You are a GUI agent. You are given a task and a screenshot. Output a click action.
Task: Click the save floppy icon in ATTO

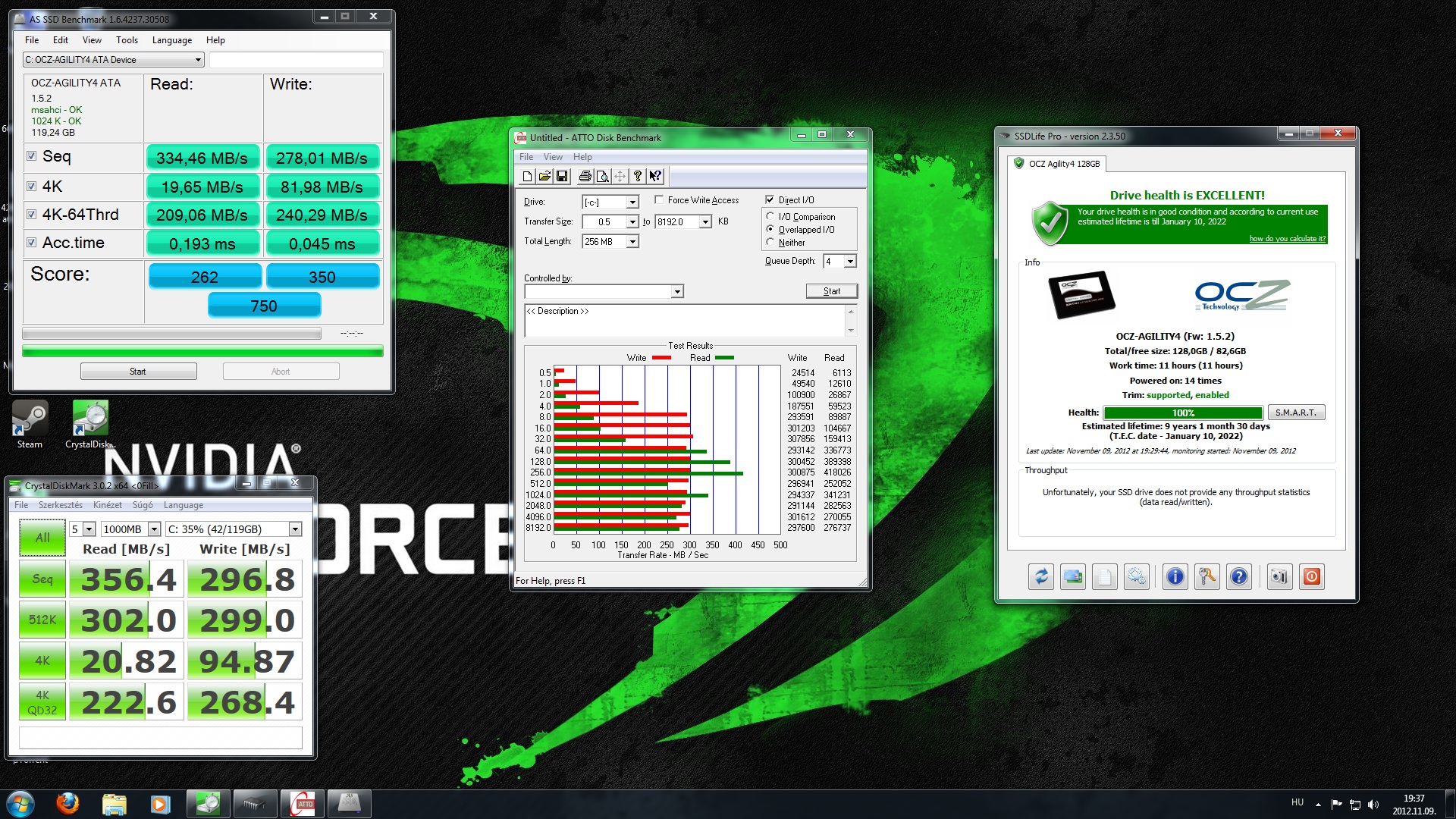[x=562, y=177]
